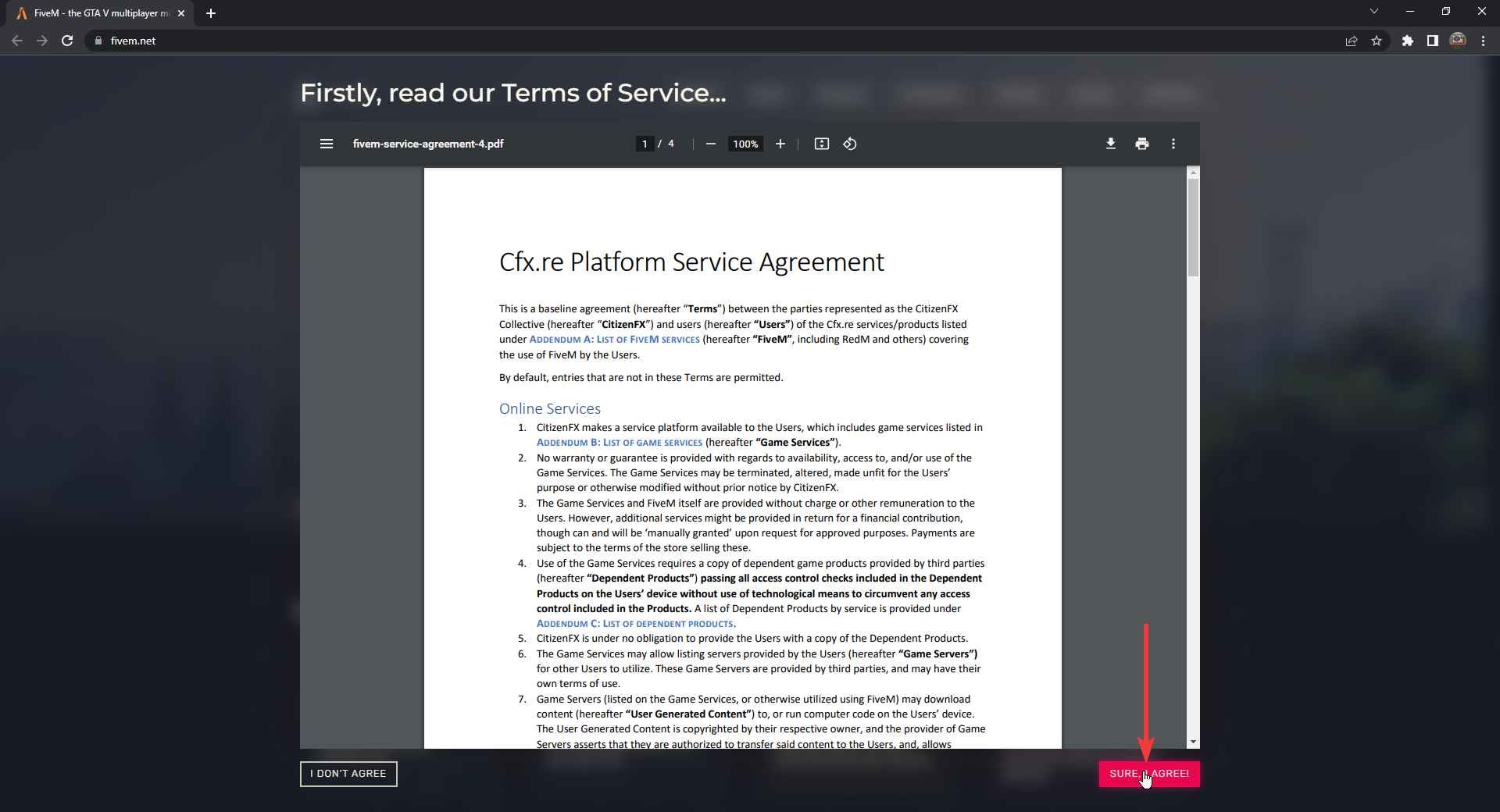Zoom in on the PDF document
Image resolution: width=1500 pixels, height=812 pixels.
point(780,144)
